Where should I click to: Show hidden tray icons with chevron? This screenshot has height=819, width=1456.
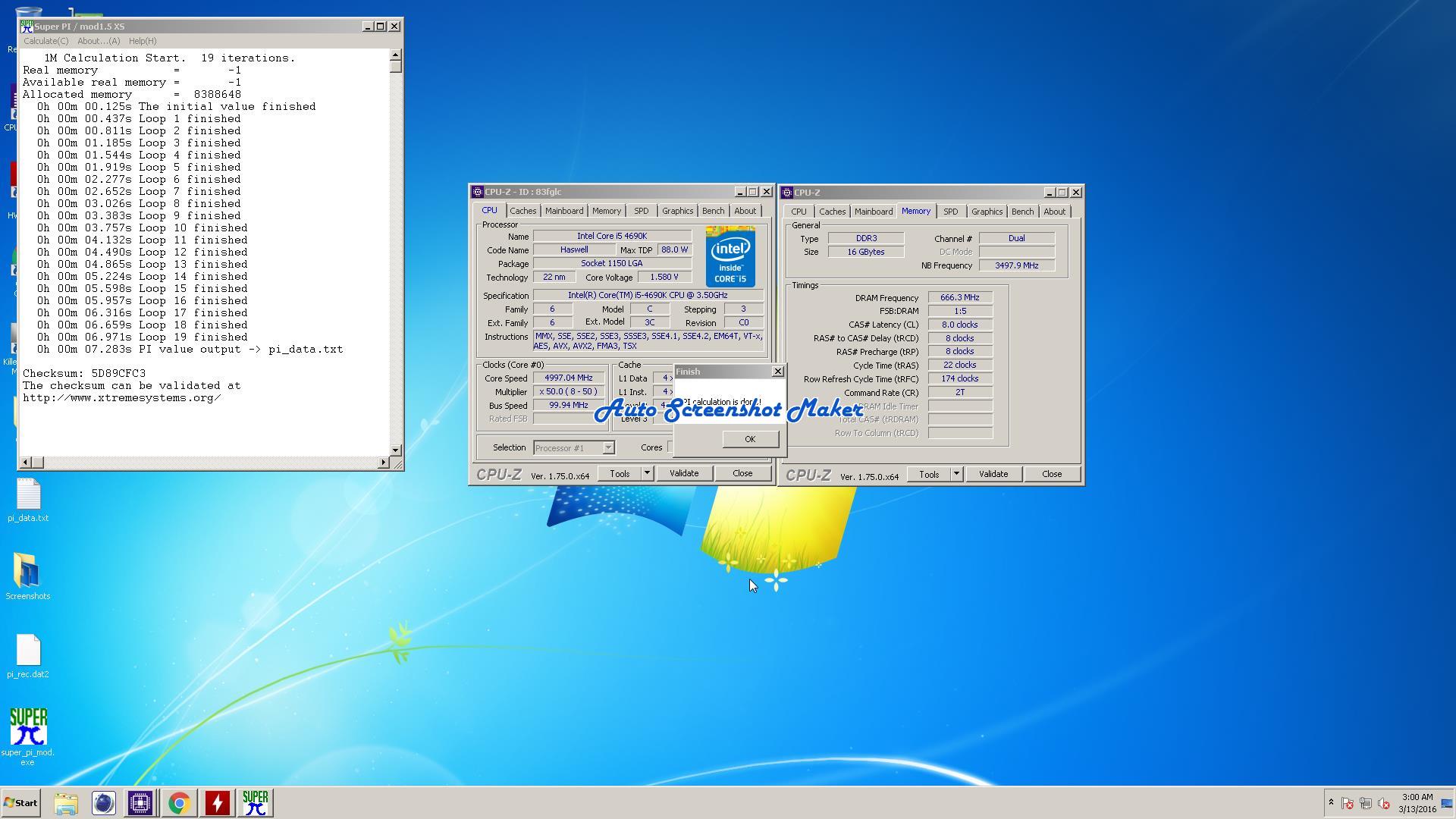click(x=1331, y=802)
